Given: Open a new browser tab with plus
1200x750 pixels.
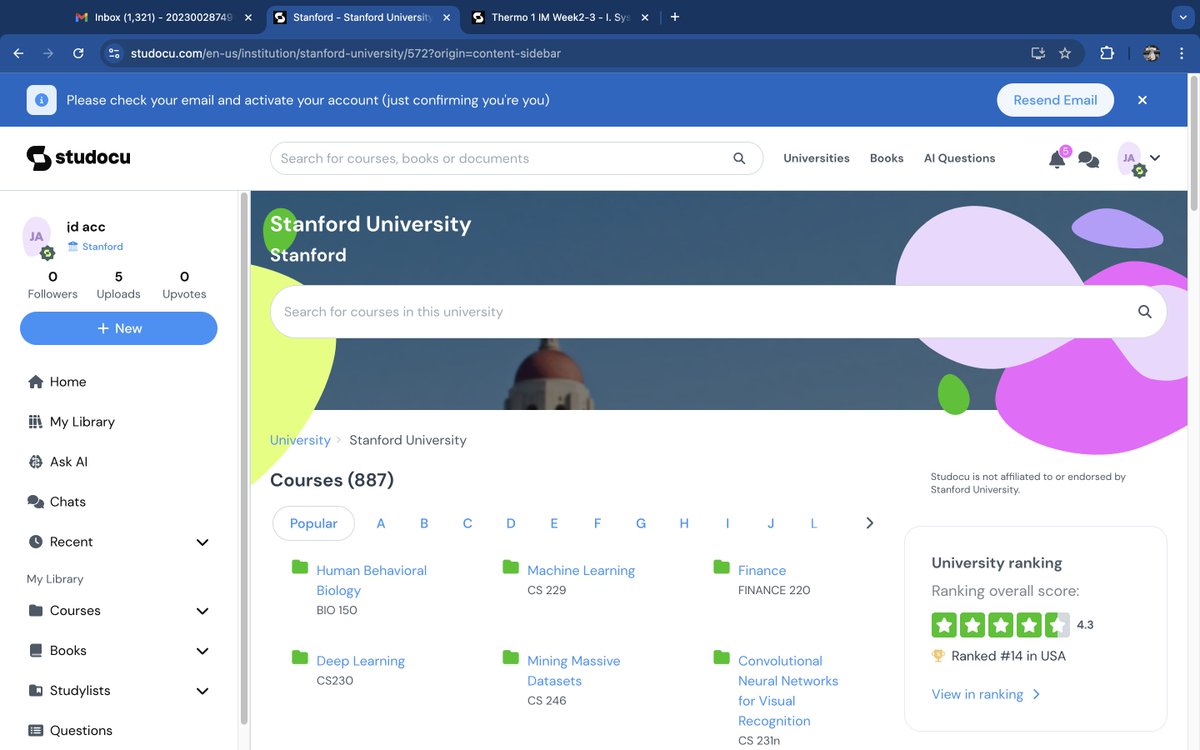Looking at the screenshot, I should point(675,17).
